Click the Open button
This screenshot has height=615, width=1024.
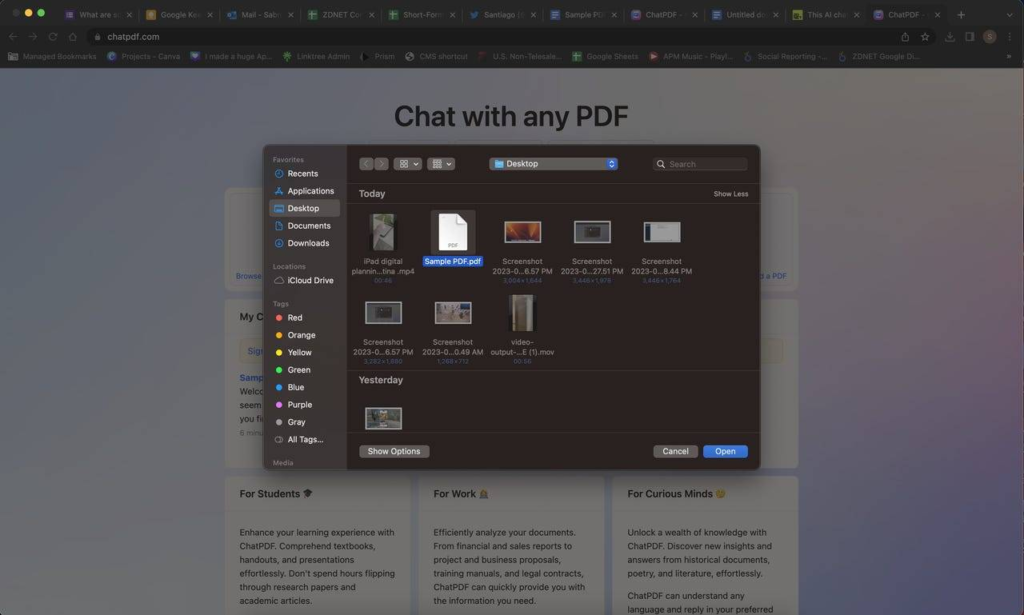tap(725, 451)
